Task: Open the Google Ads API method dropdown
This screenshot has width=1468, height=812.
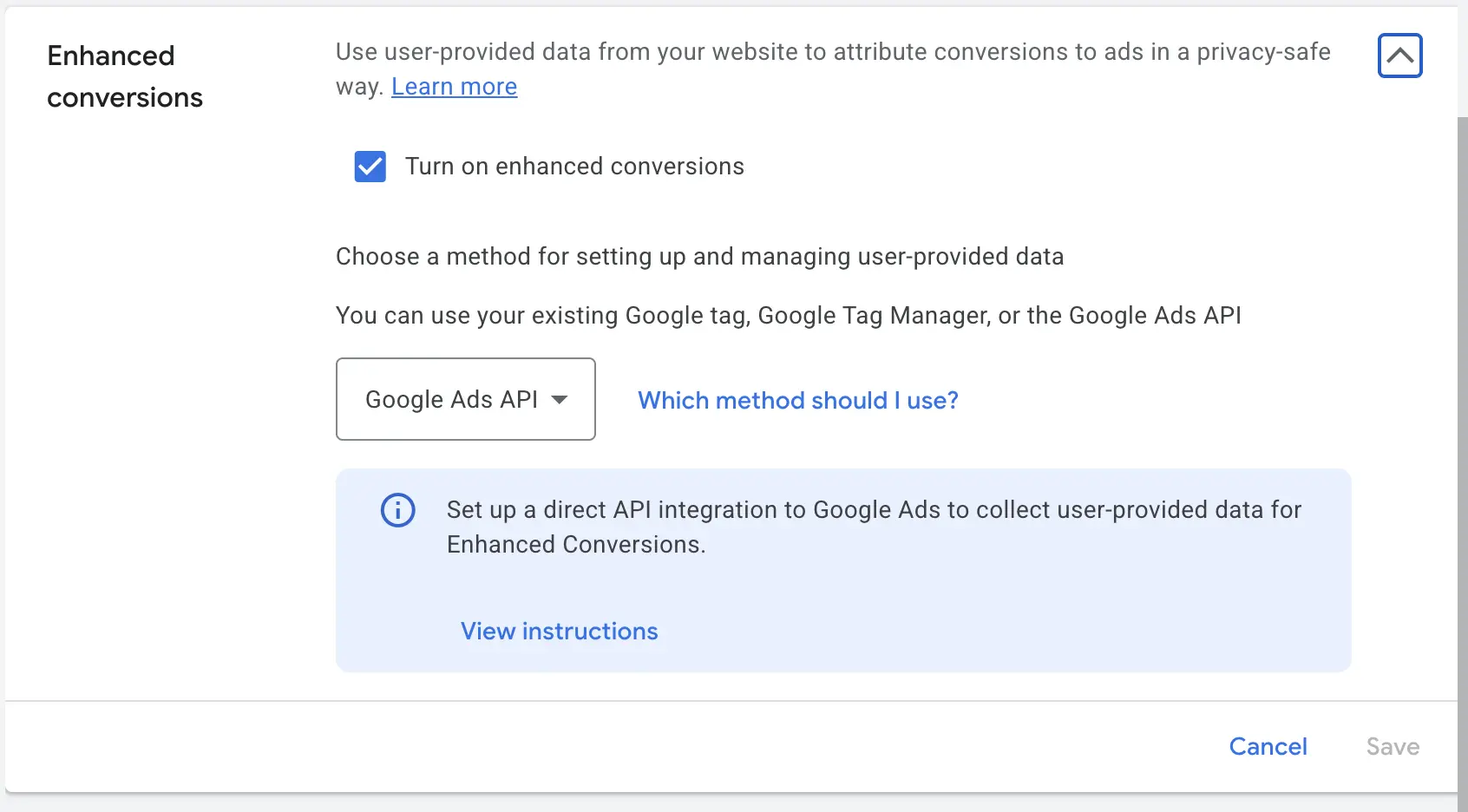Action: click(x=466, y=399)
